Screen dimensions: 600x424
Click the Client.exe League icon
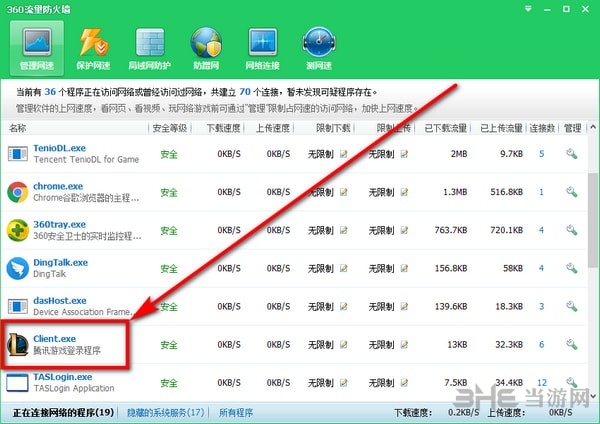(18, 344)
